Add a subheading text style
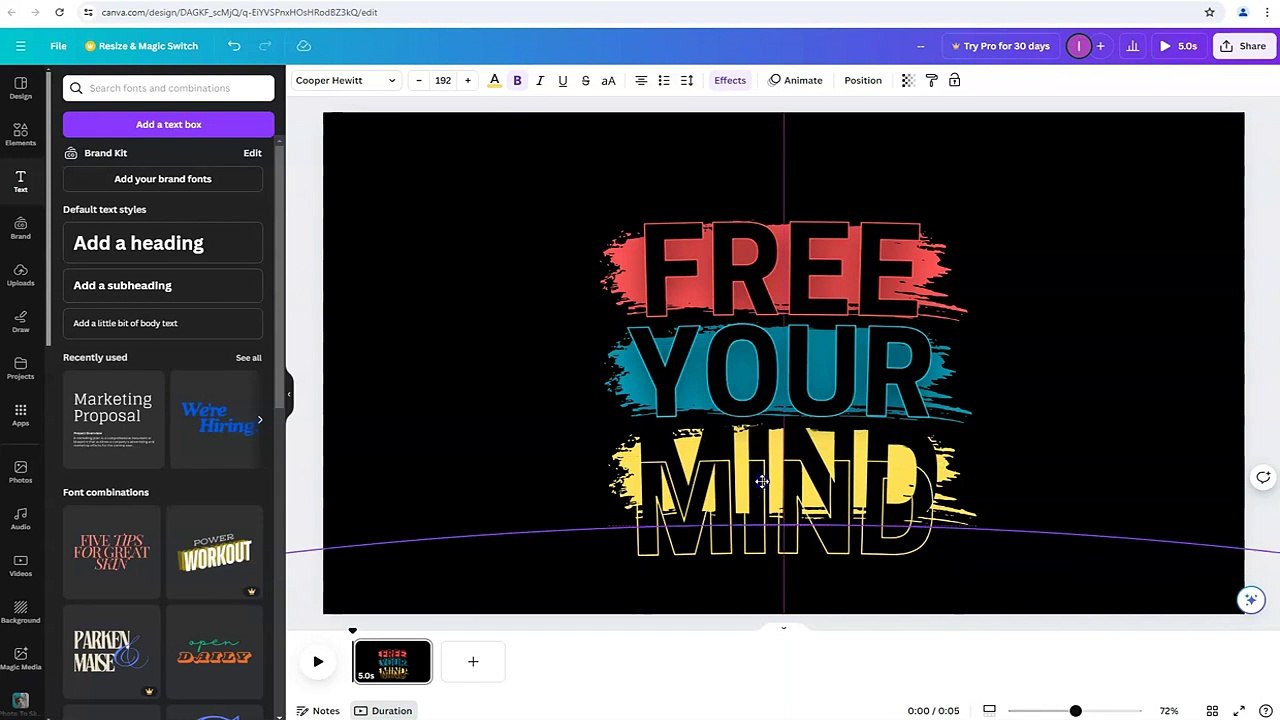1280x720 pixels. [x=163, y=285]
